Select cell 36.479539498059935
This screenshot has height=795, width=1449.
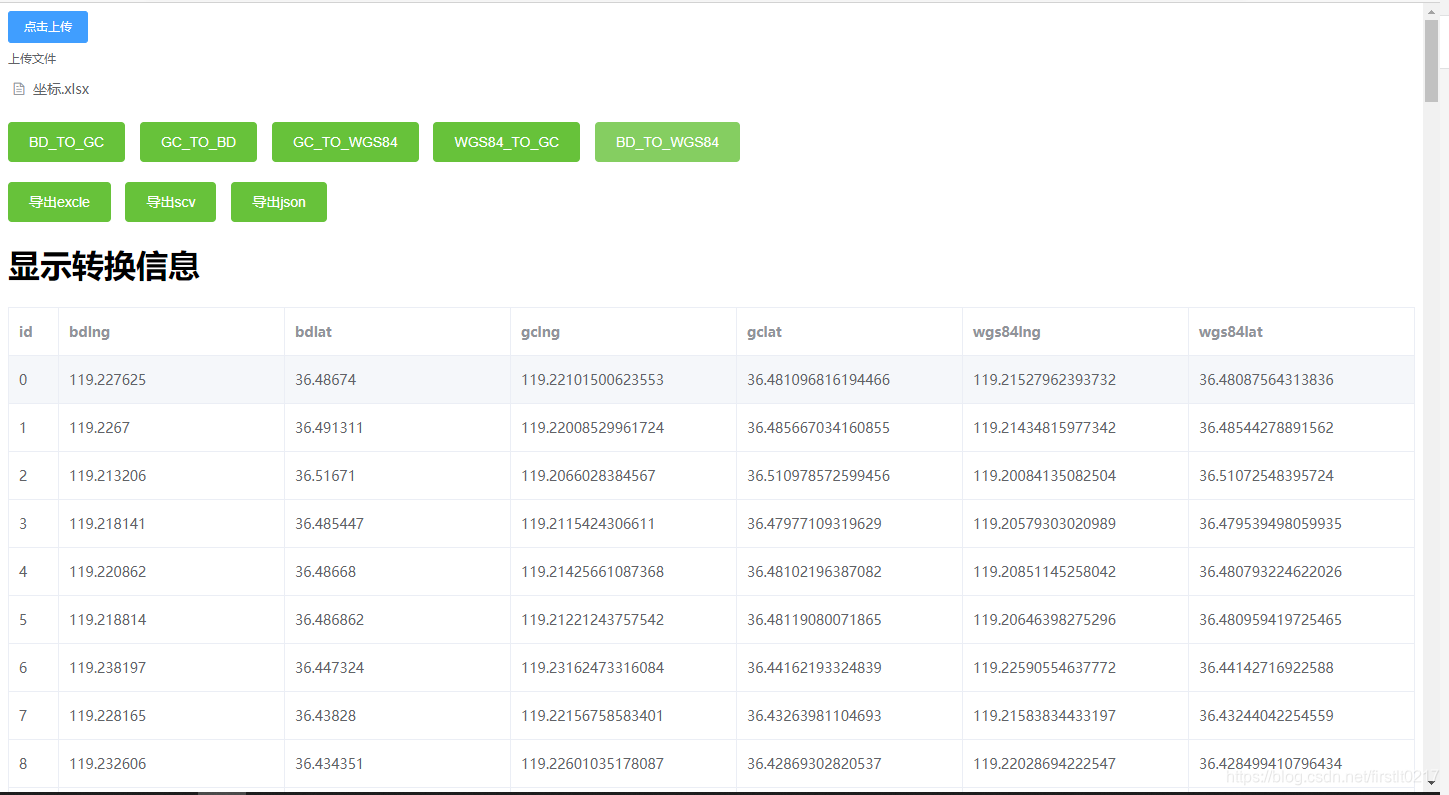point(1302,524)
